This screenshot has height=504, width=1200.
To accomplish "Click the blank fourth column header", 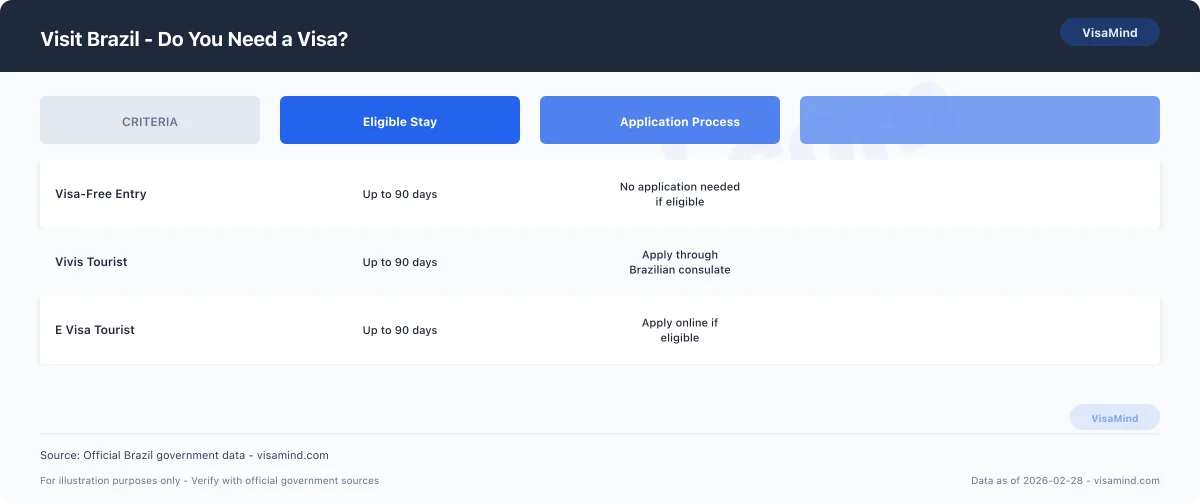I will 979,121.
